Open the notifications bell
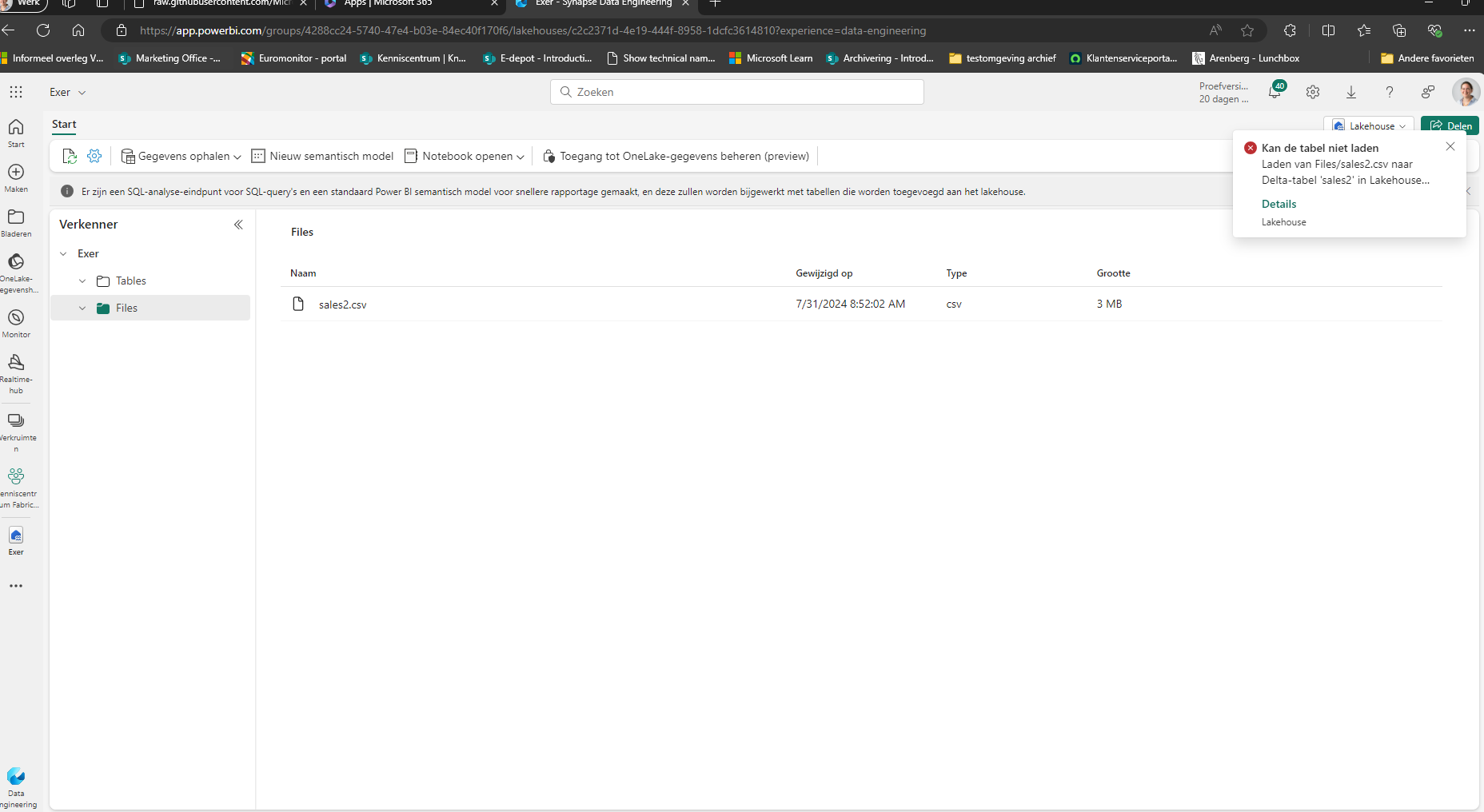 pos(1275,91)
